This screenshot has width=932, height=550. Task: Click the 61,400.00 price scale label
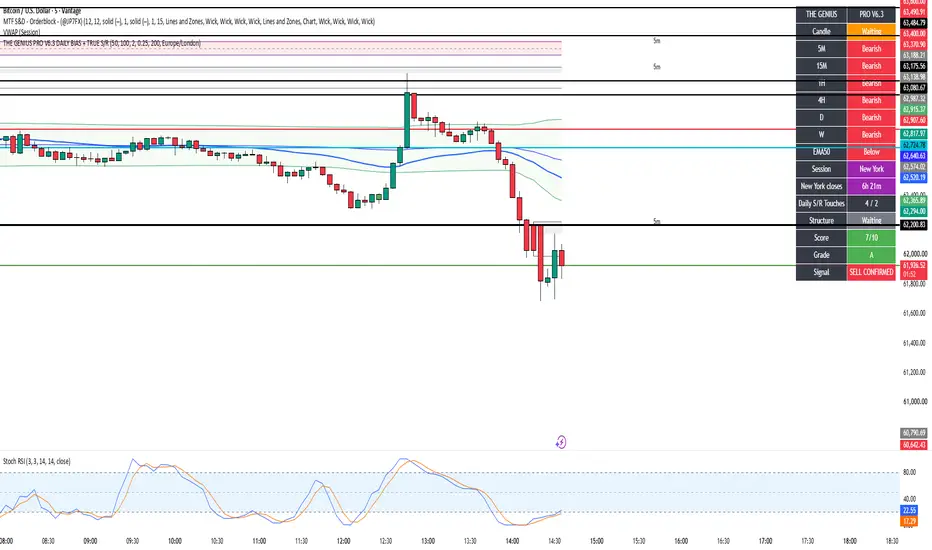(915, 343)
